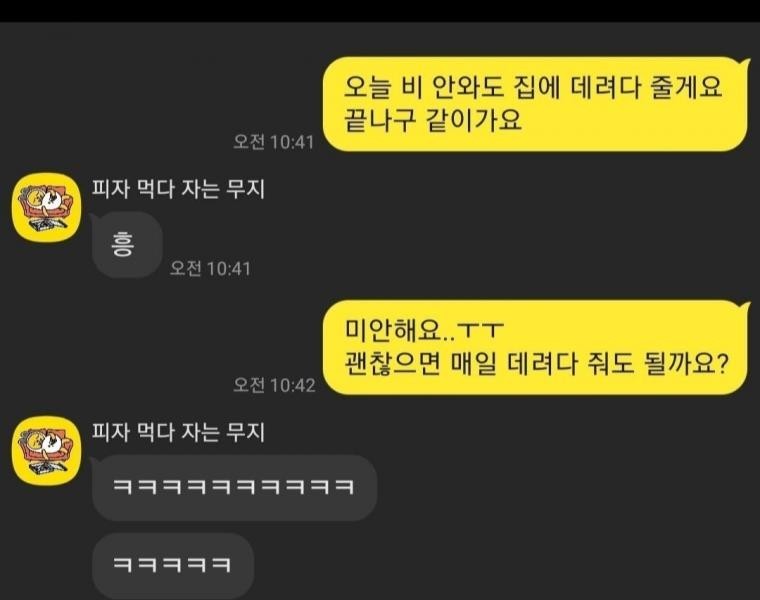This screenshot has height=600, width=760.
Task: Open profile picture above the ㅋㅋㅋ messages
Action: pos(47,451)
